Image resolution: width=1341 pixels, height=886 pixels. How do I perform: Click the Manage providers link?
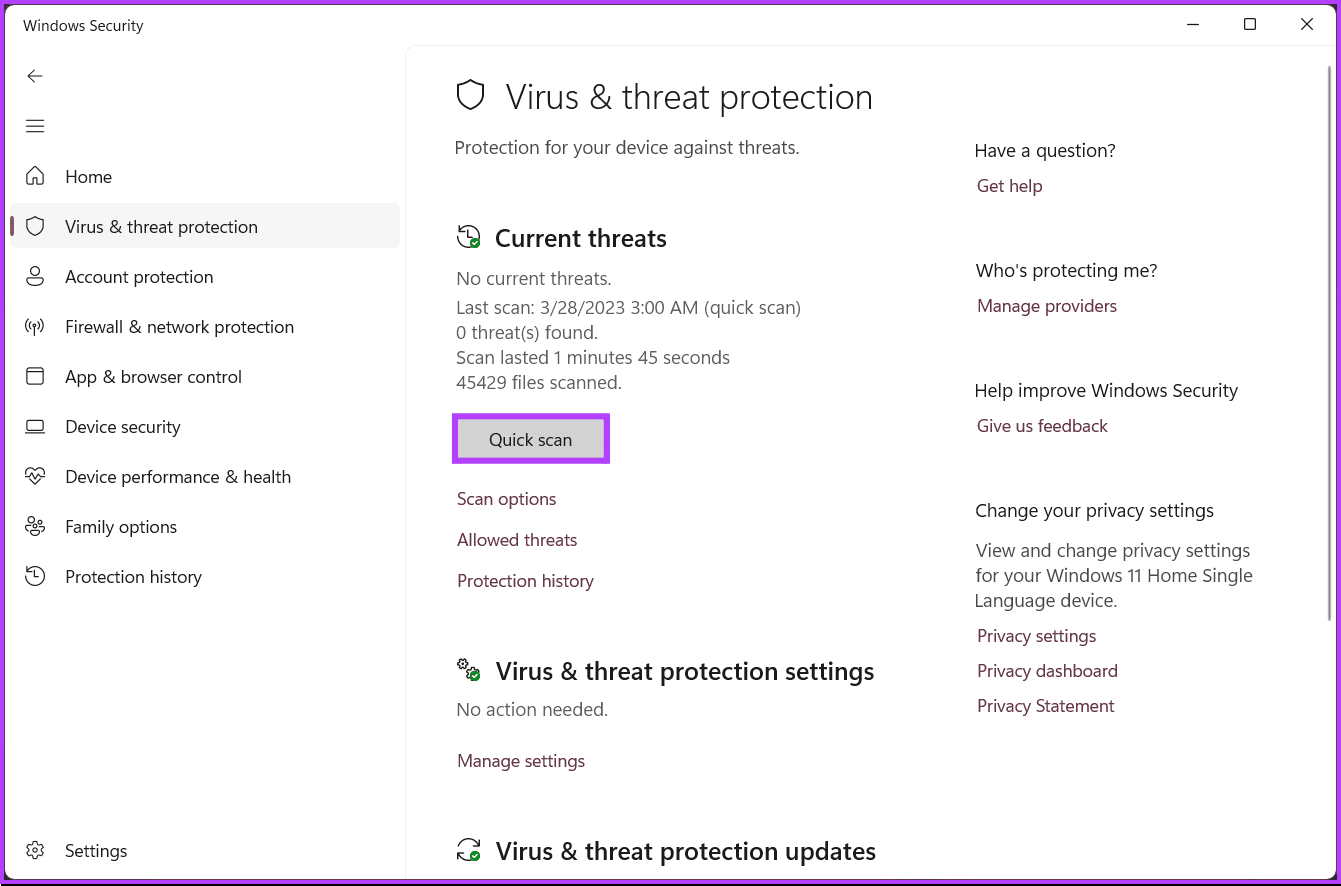[1047, 306]
